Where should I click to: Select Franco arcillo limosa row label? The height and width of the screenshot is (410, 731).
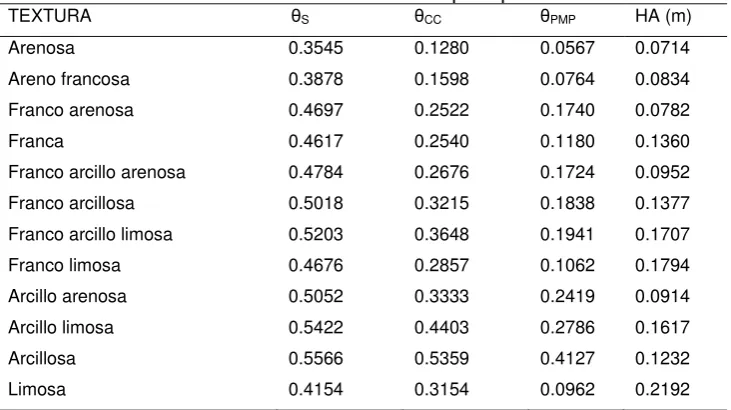(90, 234)
